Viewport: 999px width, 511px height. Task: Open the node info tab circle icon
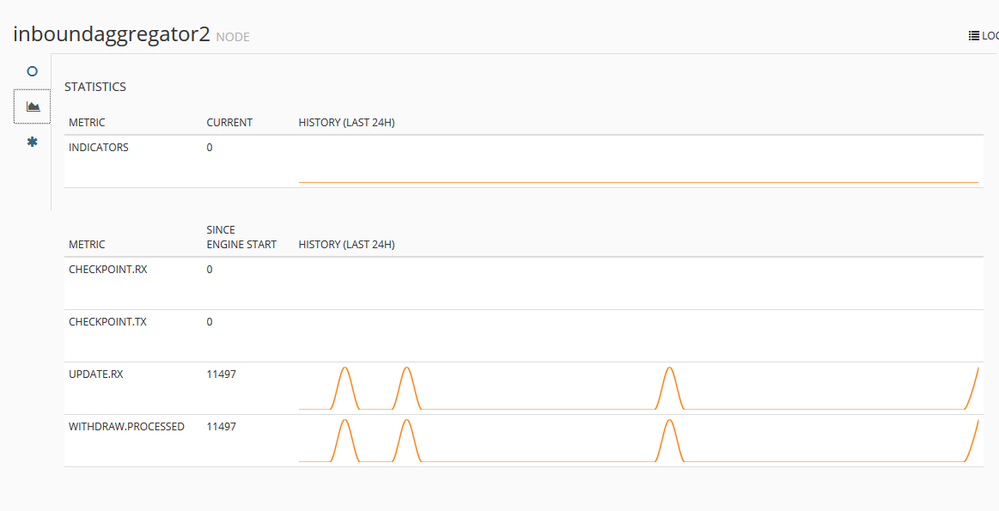click(32, 72)
